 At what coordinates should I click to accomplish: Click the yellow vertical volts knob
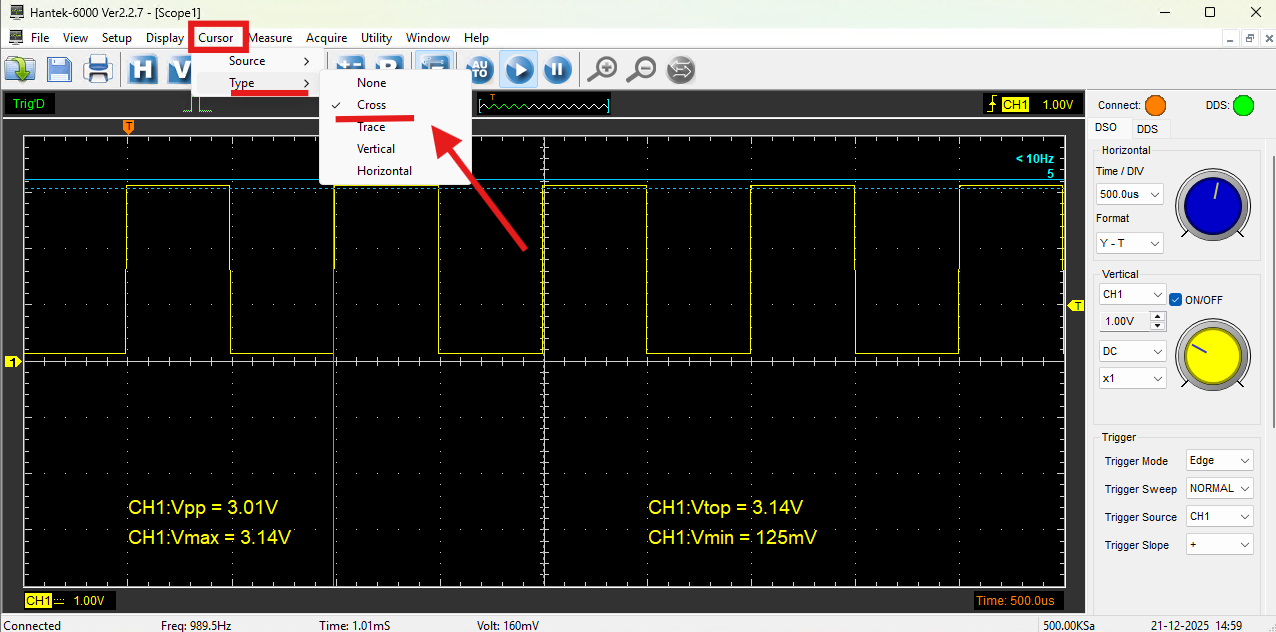[1212, 356]
